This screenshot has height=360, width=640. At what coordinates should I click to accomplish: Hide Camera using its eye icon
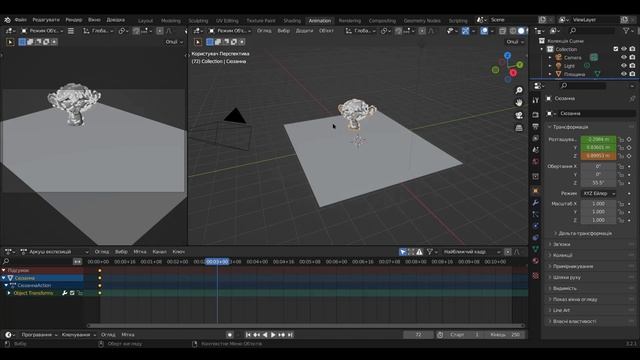[624, 58]
